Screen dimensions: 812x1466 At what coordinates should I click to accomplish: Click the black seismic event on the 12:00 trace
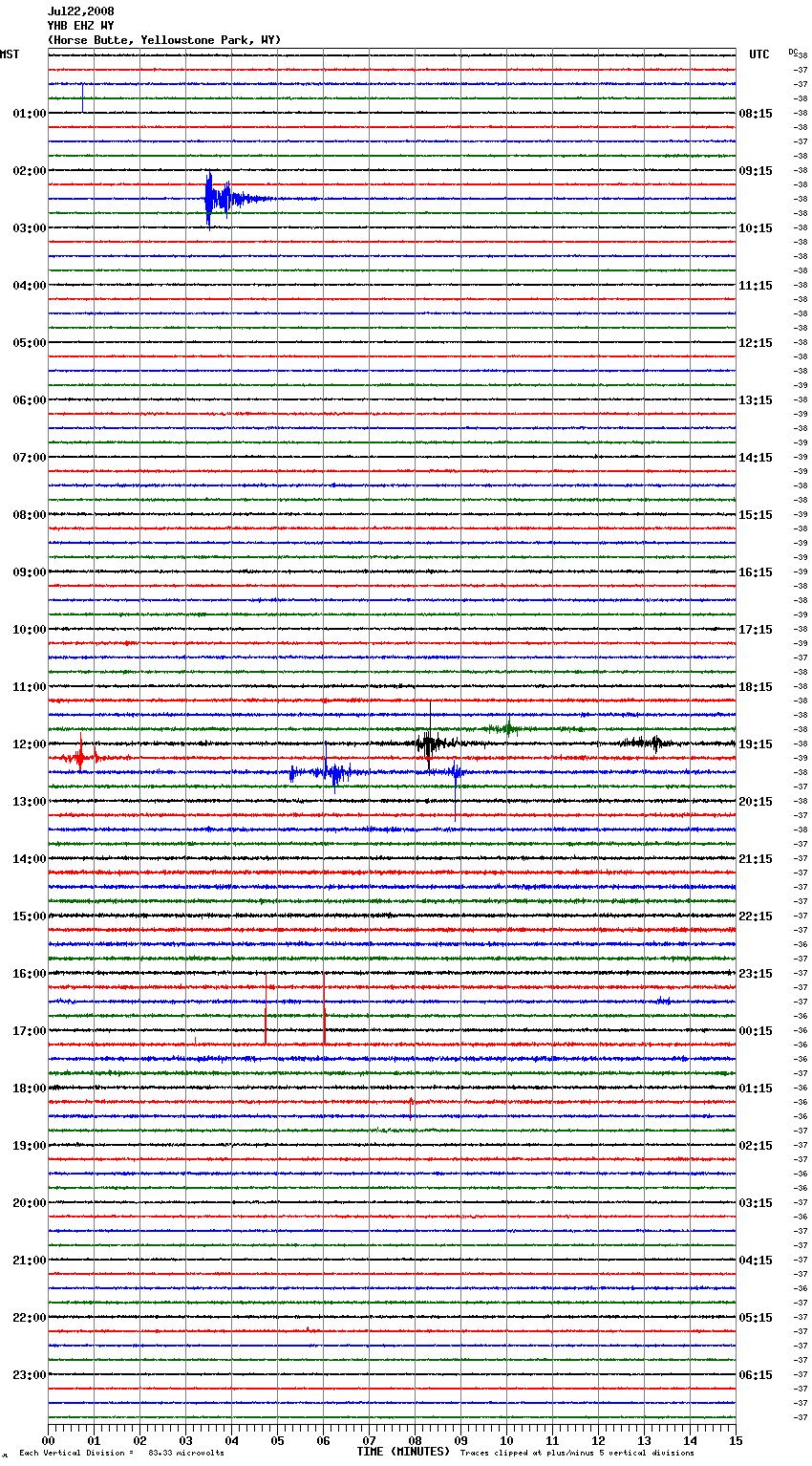click(430, 743)
